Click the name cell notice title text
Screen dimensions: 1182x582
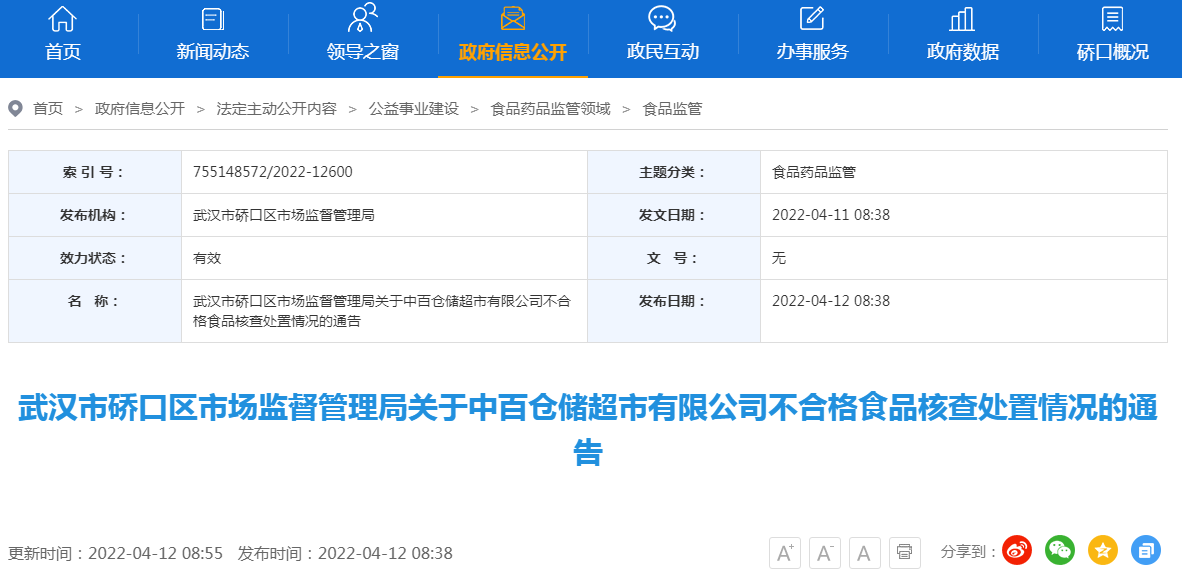click(382, 311)
